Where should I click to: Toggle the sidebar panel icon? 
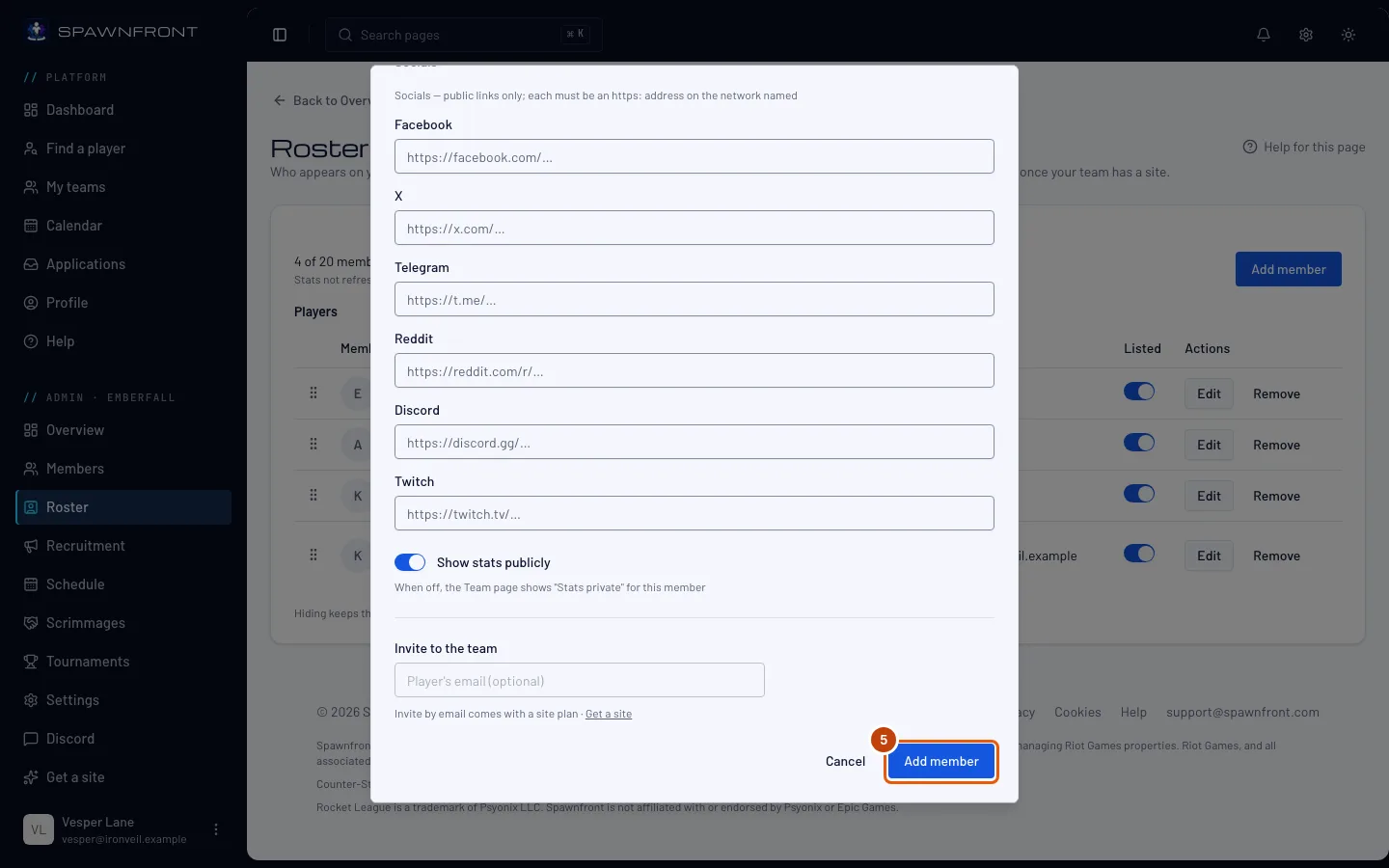280,35
